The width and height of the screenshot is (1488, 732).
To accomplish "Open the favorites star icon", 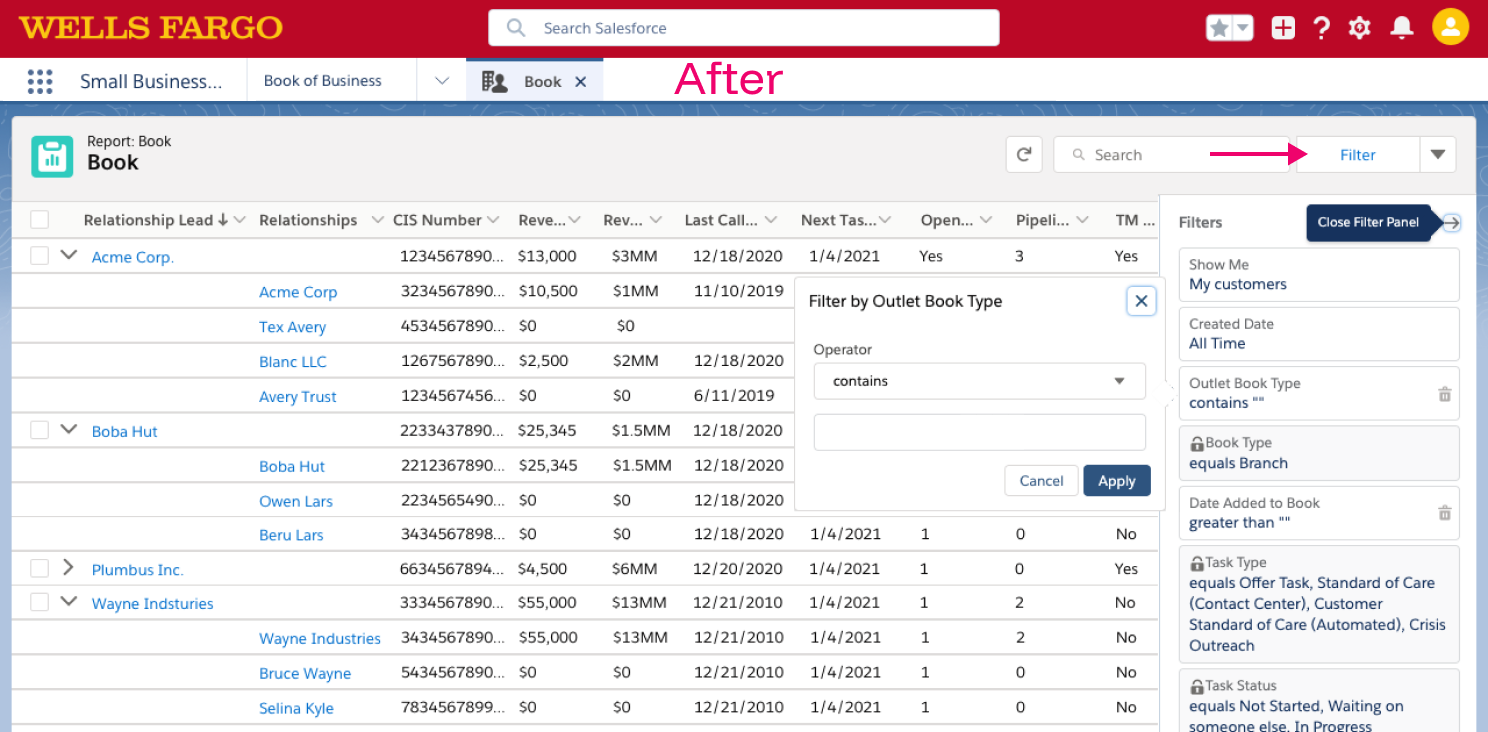I will [1219, 28].
